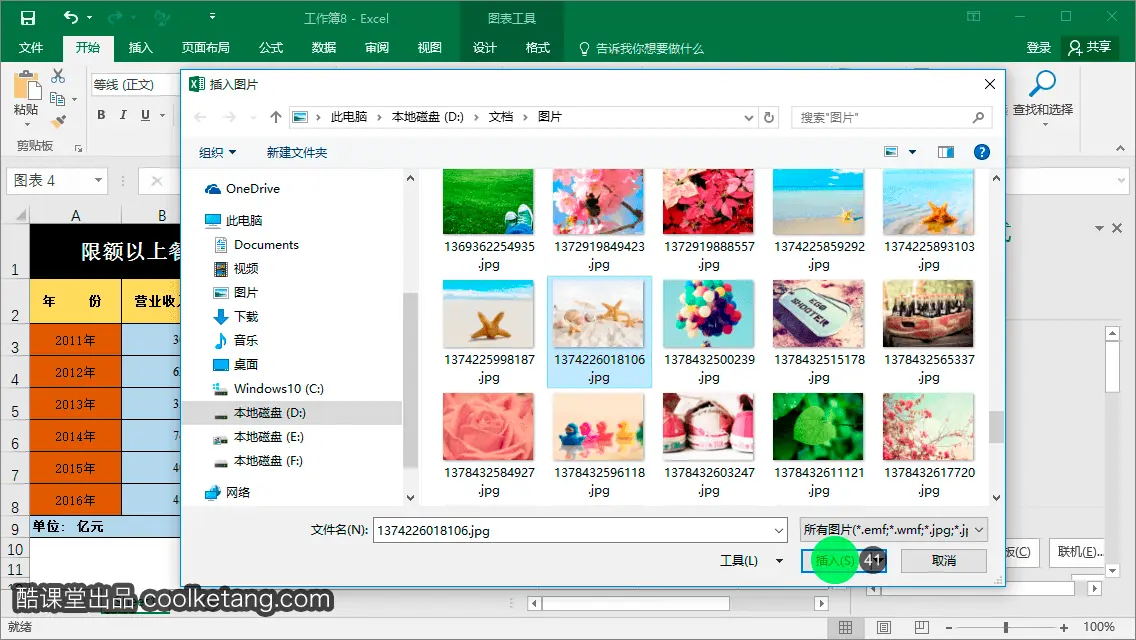Click the 取消 button

[943, 561]
